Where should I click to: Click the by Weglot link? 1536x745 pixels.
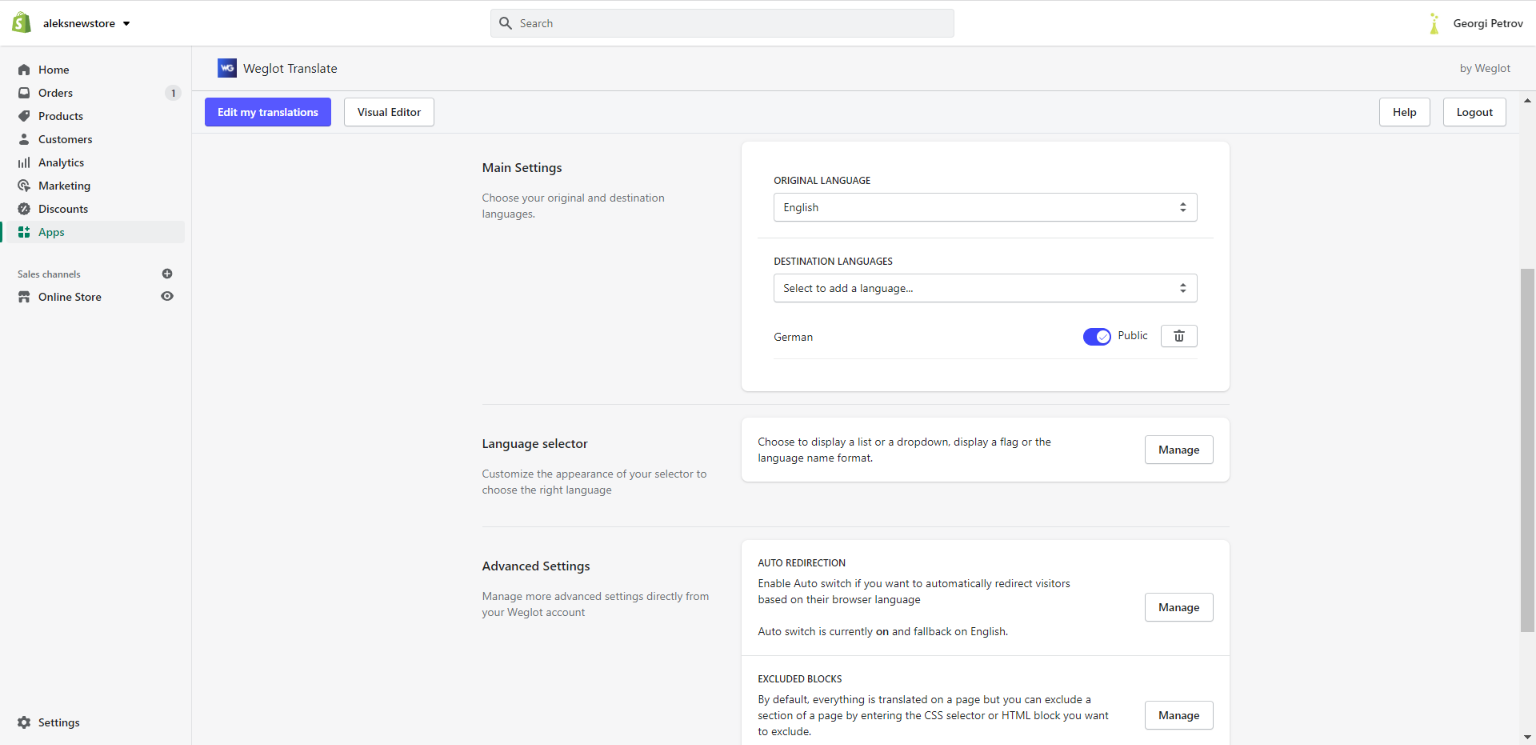(x=1485, y=69)
